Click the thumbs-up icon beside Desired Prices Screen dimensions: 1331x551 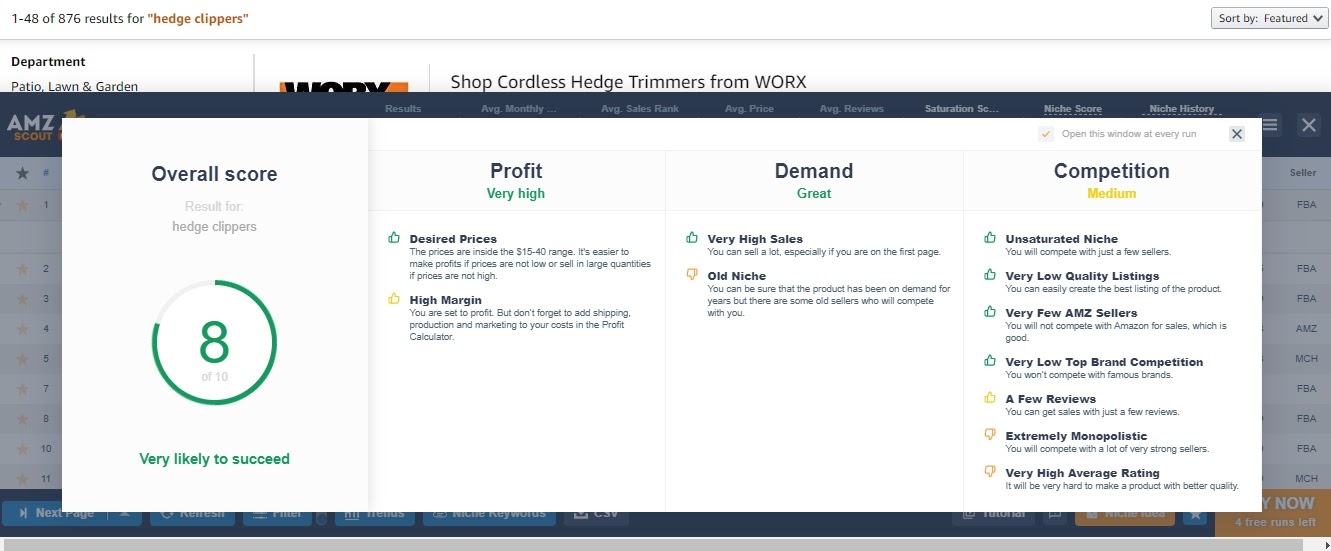[394, 238]
